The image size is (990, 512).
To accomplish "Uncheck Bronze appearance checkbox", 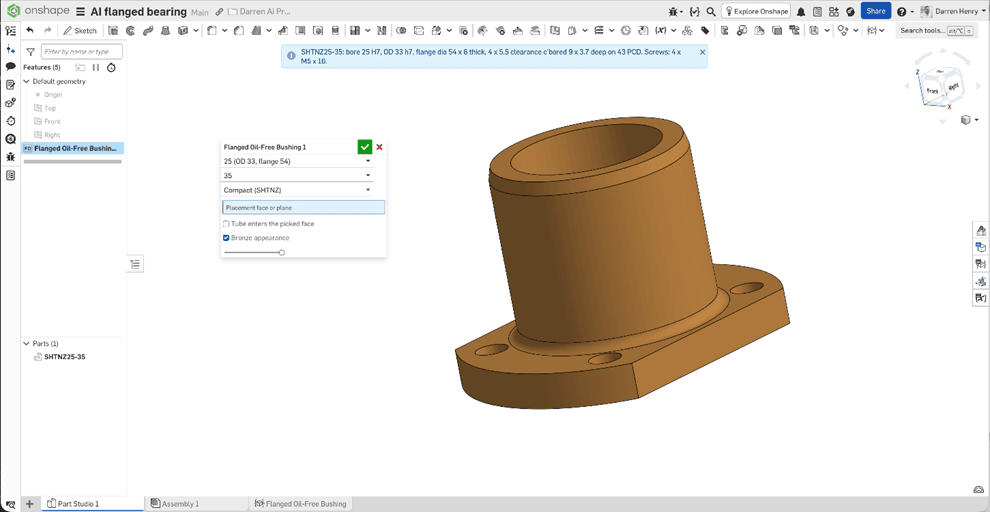I will [x=226, y=238].
